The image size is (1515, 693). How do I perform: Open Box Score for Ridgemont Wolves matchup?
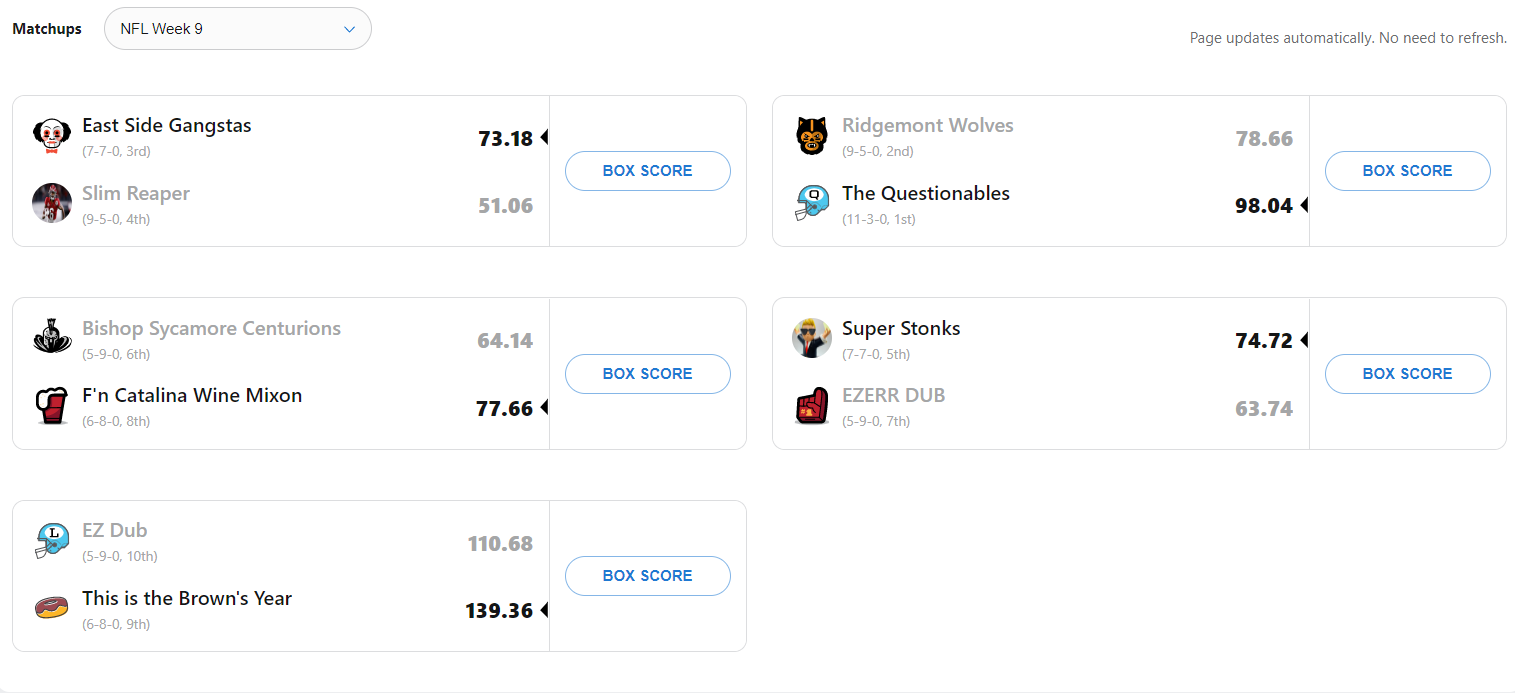(1407, 171)
